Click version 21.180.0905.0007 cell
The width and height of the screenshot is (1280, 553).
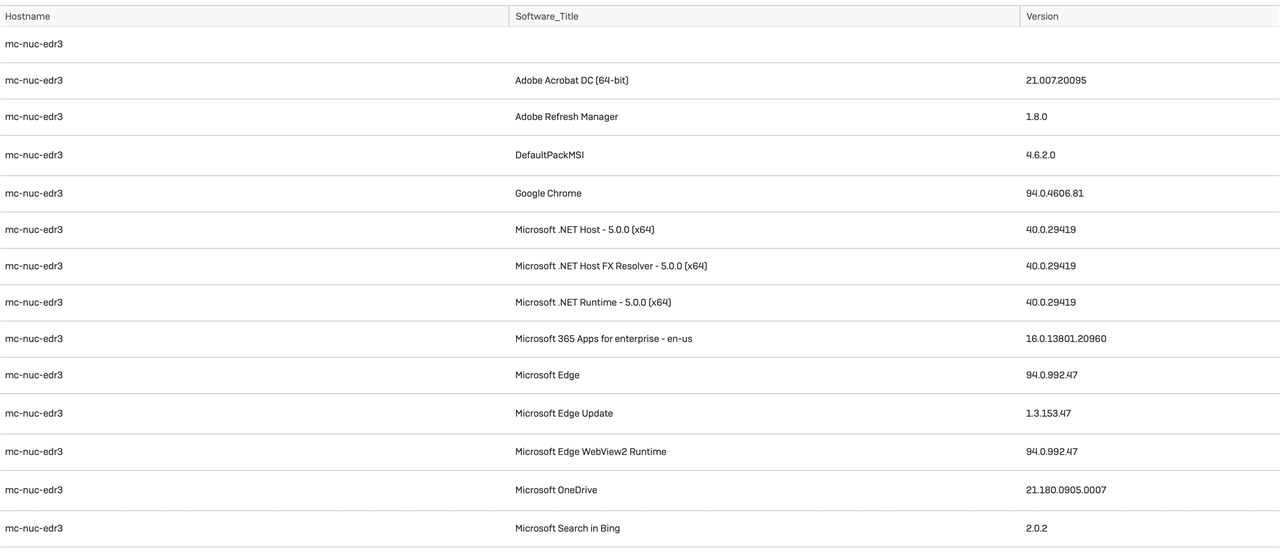1066,490
